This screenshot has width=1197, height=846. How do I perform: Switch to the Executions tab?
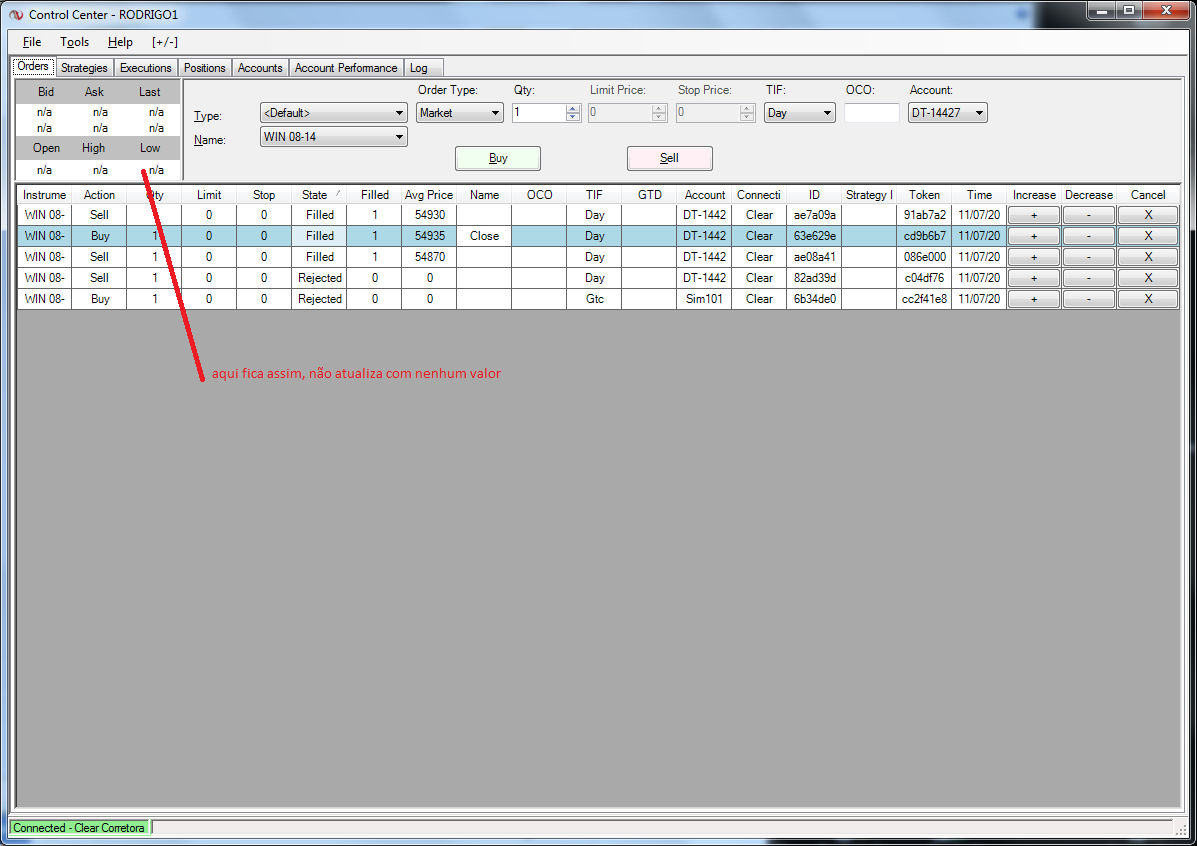(x=146, y=68)
